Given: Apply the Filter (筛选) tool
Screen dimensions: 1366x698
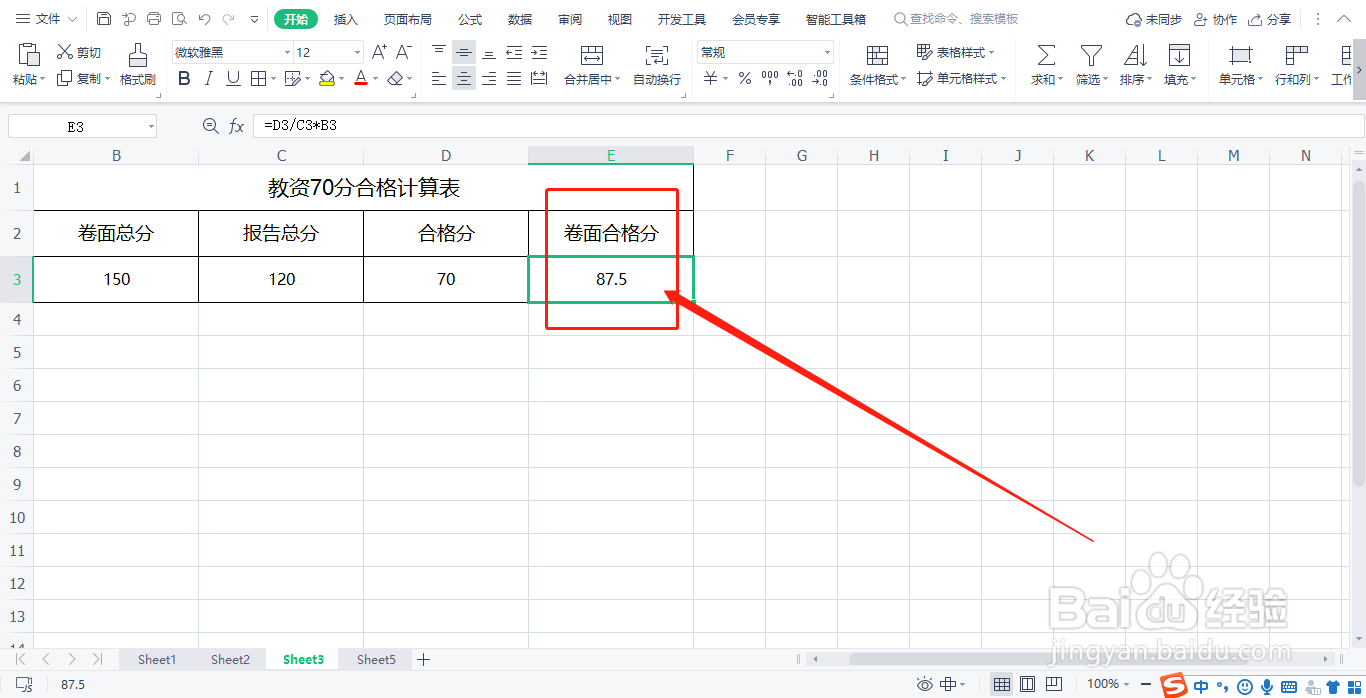Looking at the screenshot, I should (1089, 63).
